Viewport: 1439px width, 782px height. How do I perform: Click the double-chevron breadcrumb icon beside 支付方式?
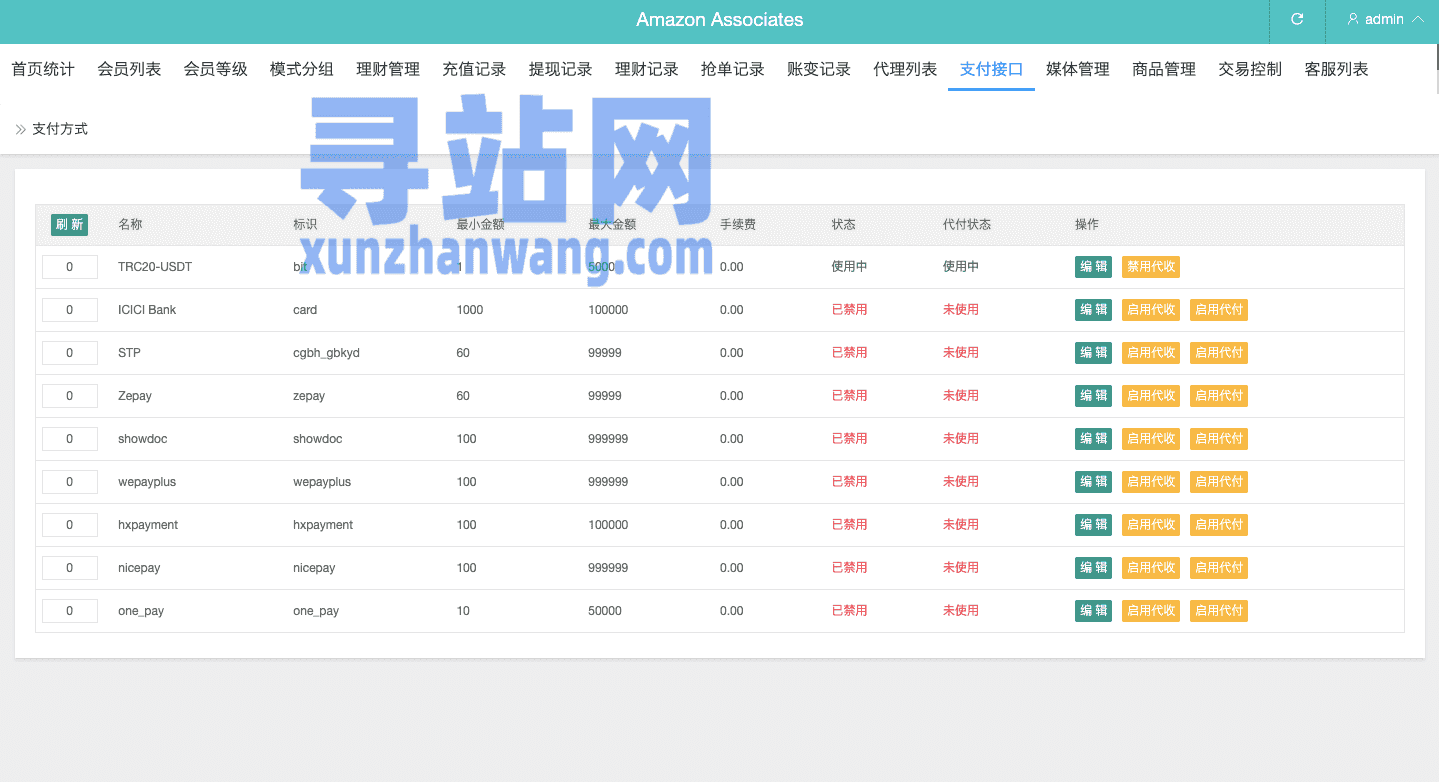[21, 129]
